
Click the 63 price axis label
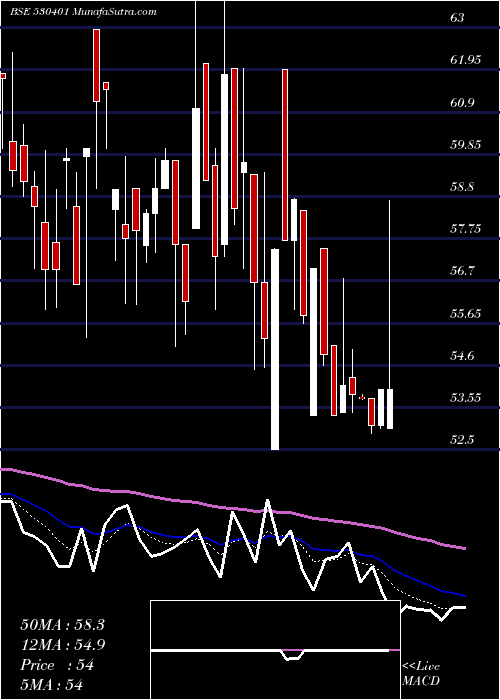click(x=458, y=18)
